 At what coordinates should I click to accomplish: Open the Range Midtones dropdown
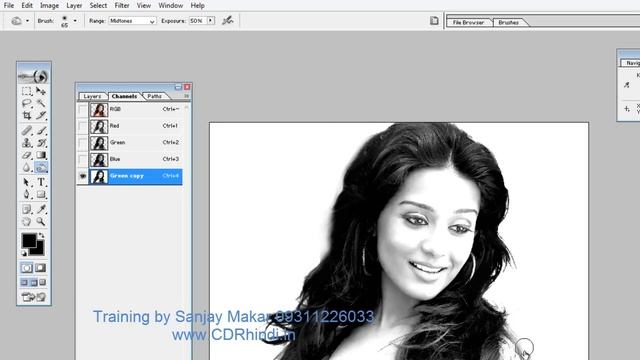(133, 21)
